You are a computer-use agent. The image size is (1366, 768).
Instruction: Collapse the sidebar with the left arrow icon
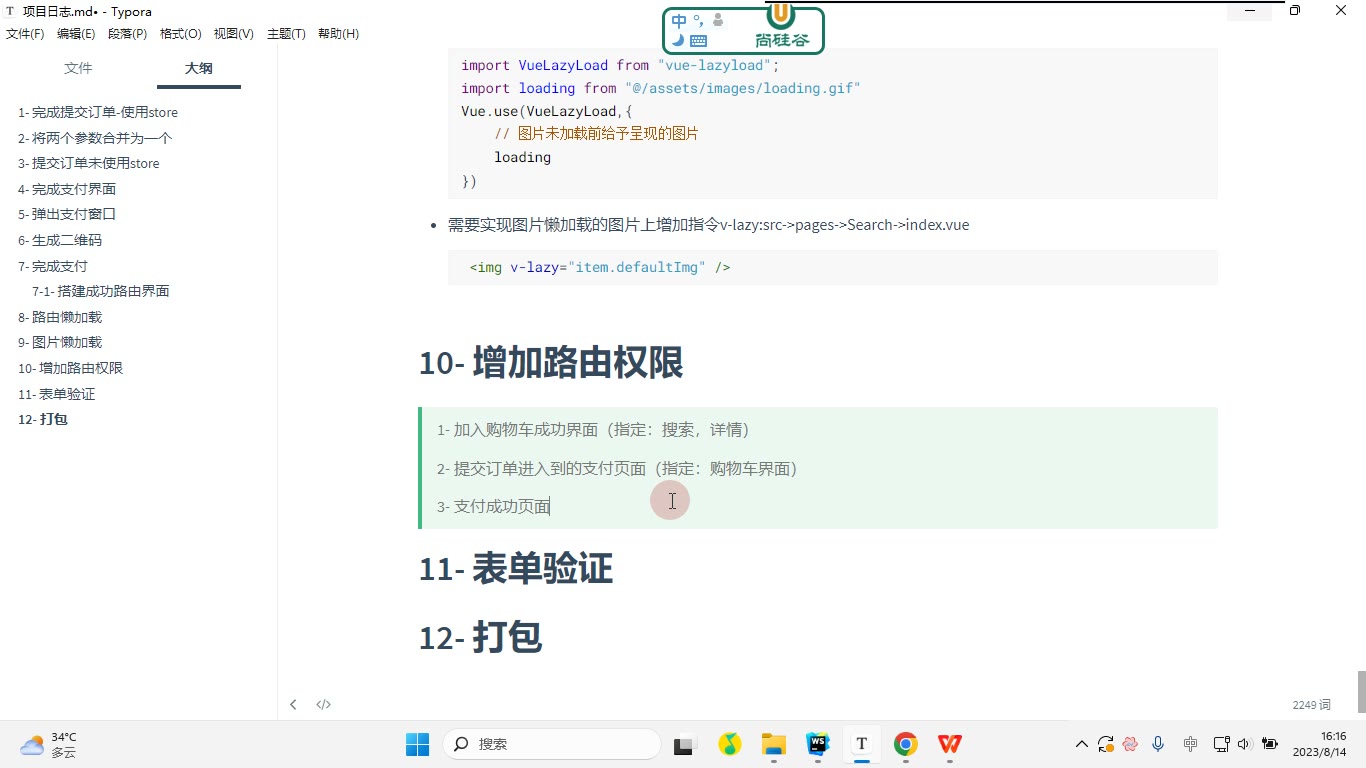point(293,704)
